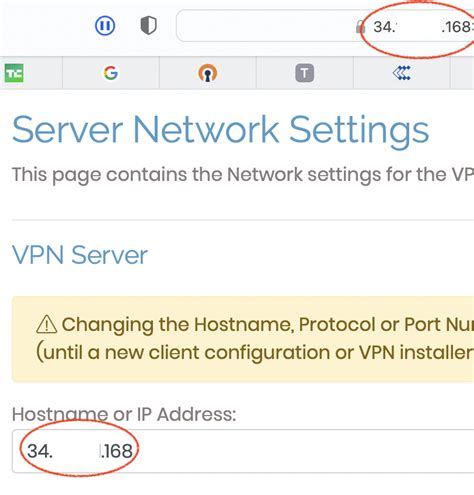
Task: Click the new client configuration warning line
Action: pos(255,353)
